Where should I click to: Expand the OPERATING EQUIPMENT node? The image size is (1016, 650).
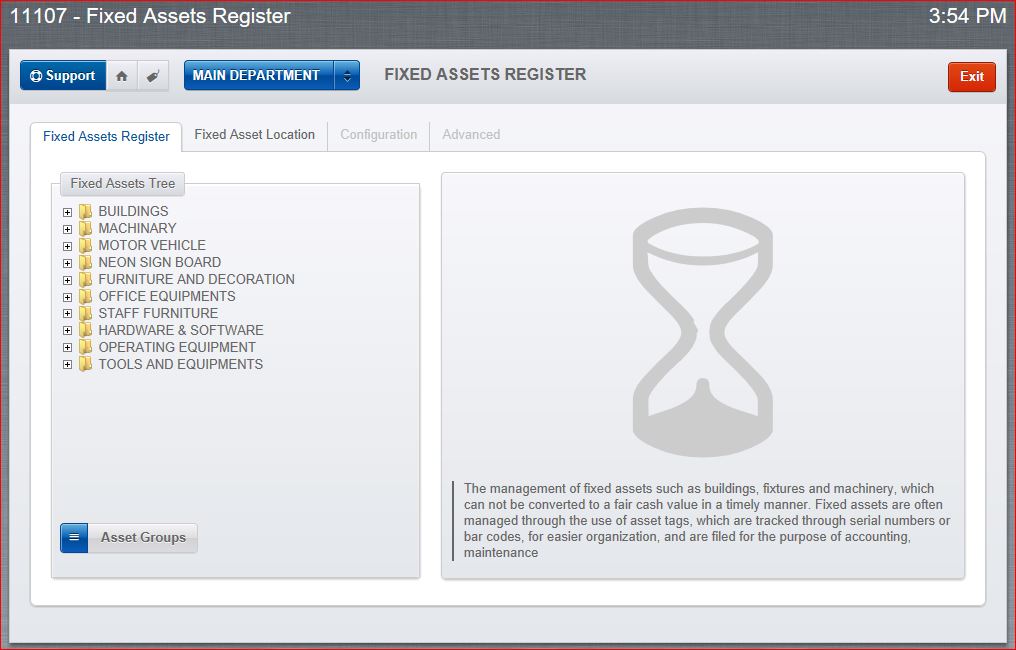[67, 347]
